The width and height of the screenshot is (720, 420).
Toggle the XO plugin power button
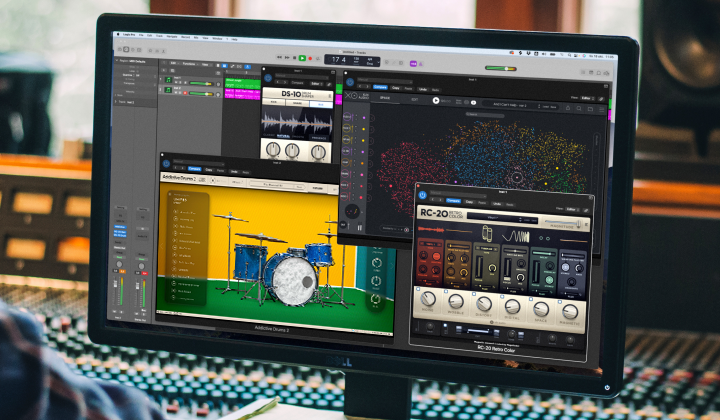[x=350, y=82]
